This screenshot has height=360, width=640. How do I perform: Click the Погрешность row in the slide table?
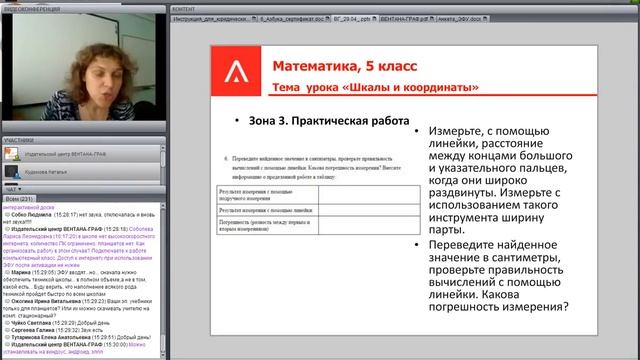(318, 225)
